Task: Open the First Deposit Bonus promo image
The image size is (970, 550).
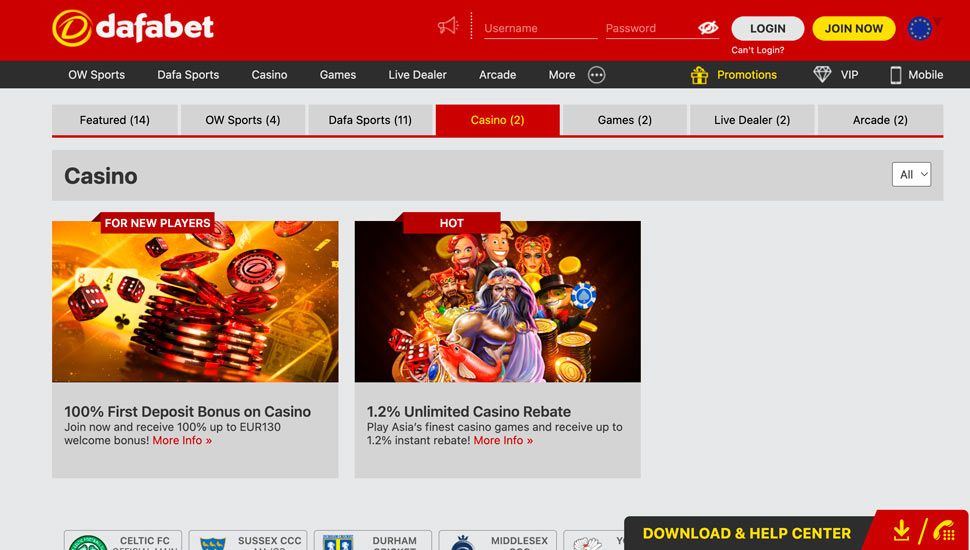Action: [x=195, y=301]
